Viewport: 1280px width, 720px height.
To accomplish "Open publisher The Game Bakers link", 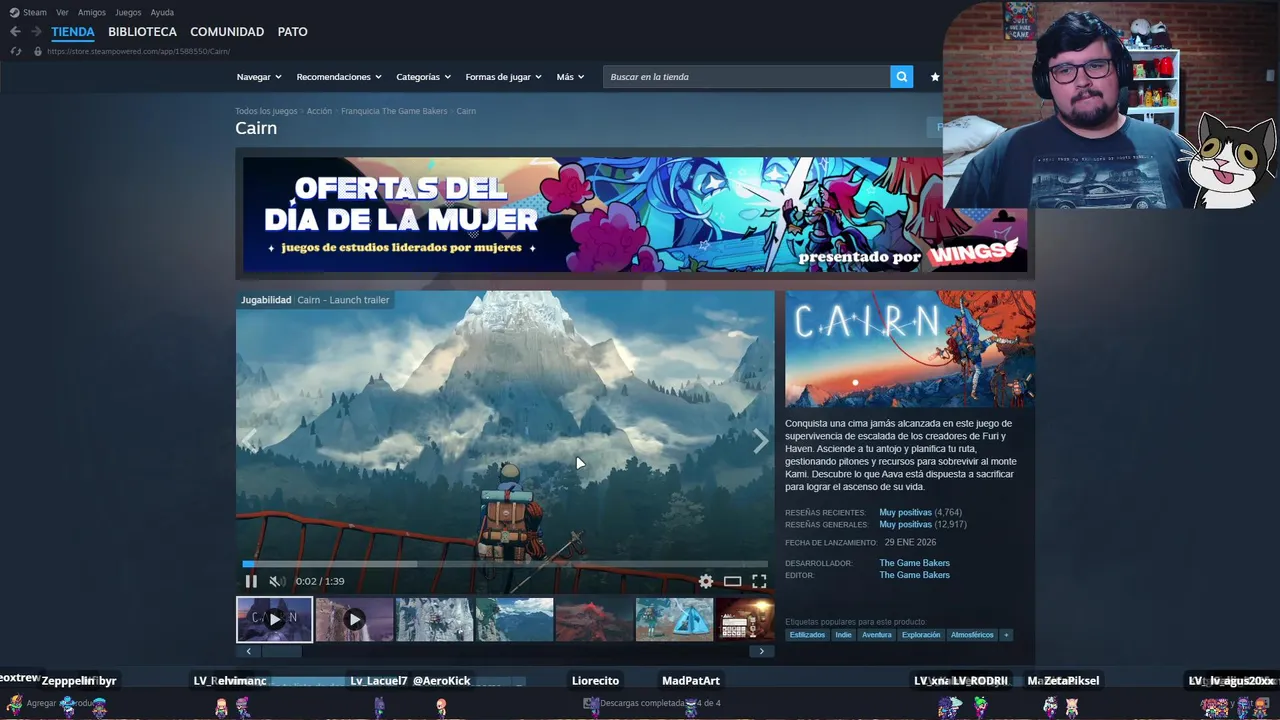I will point(914,575).
